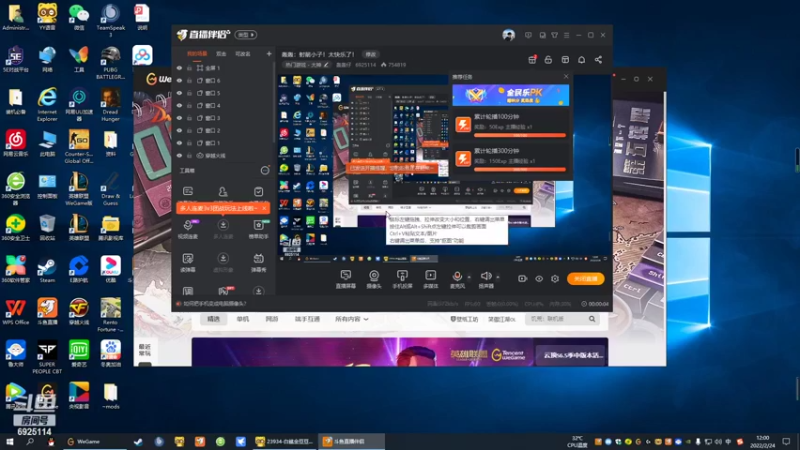Select the 窗口 3 source row
Viewport: 800px width, 450px height.
point(223,118)
